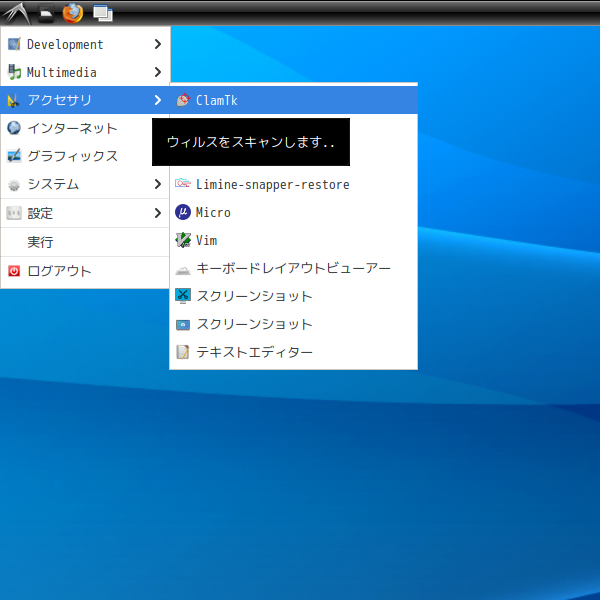Expand the 設定 submenu arrow
This screenshot has width=600, height=600.
click(158, 213)
